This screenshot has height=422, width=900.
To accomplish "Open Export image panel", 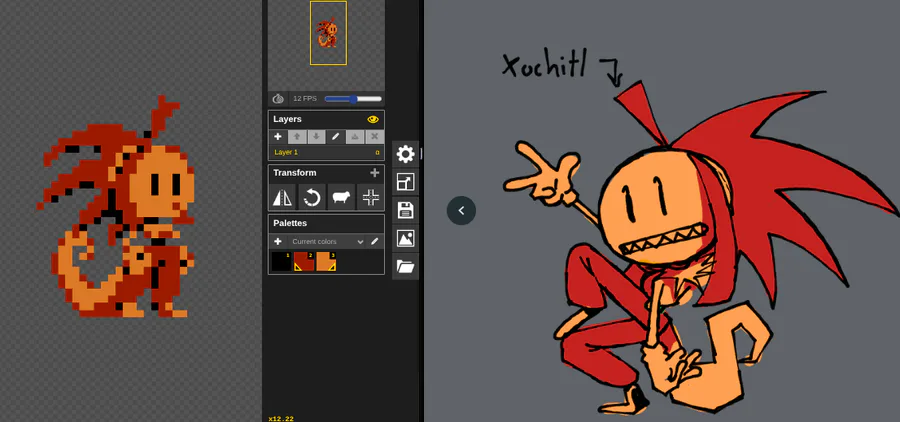I will click(x=405, y=238).
